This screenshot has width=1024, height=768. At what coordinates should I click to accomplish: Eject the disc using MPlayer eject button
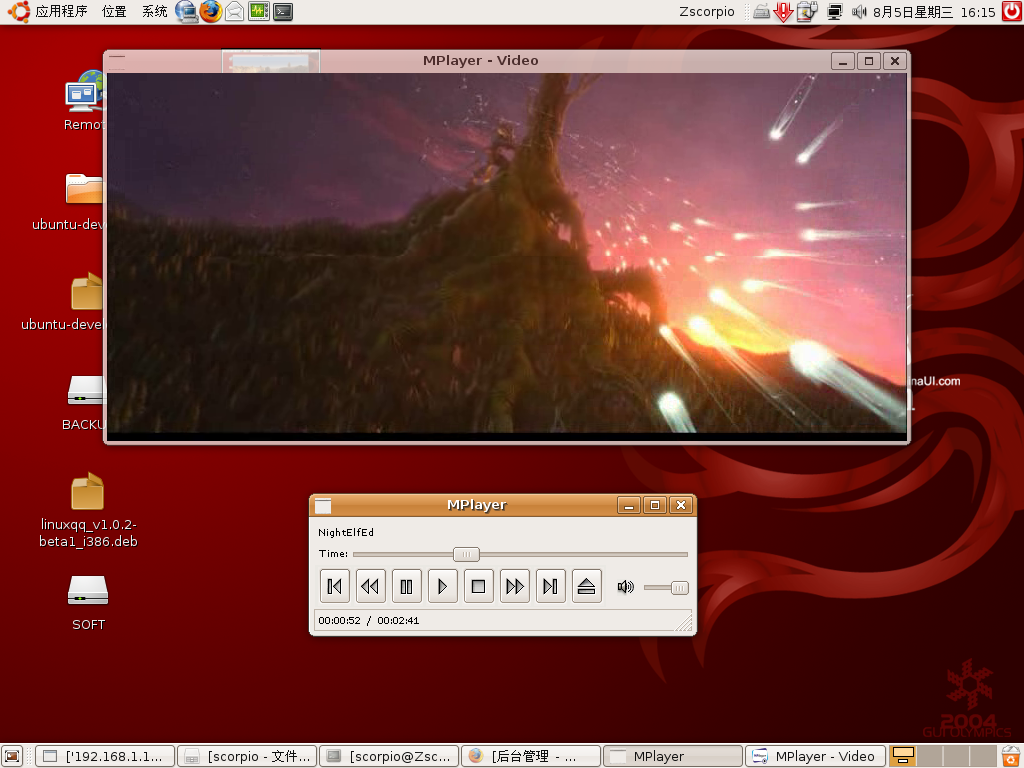pyautogui.click(x=586, y=586)
